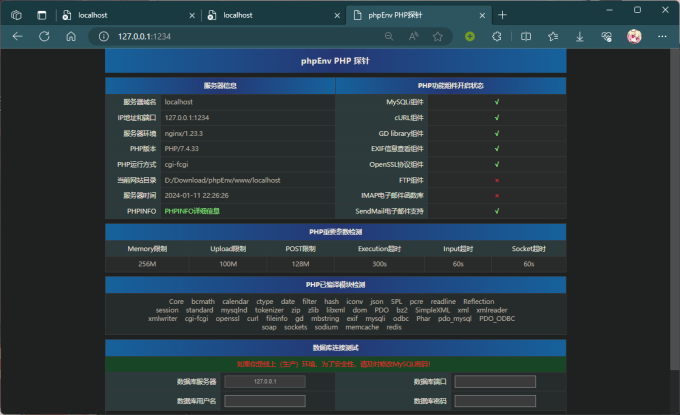
Task: Click the memcache module name
Action: [362, 327]
